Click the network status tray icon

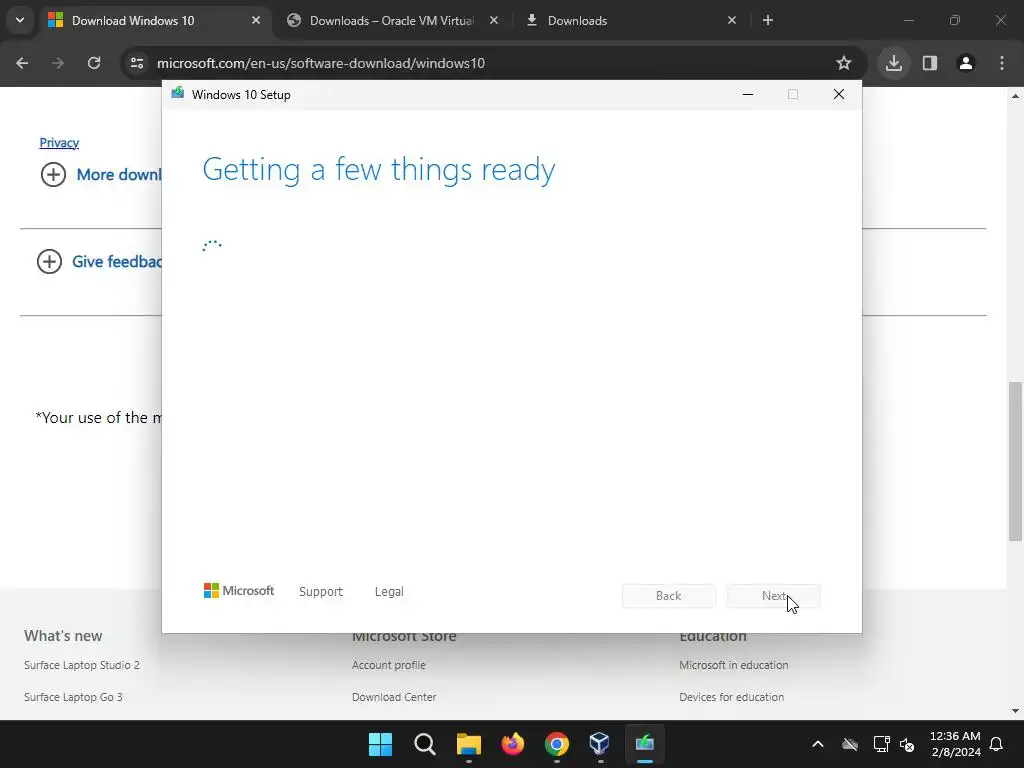881,744
